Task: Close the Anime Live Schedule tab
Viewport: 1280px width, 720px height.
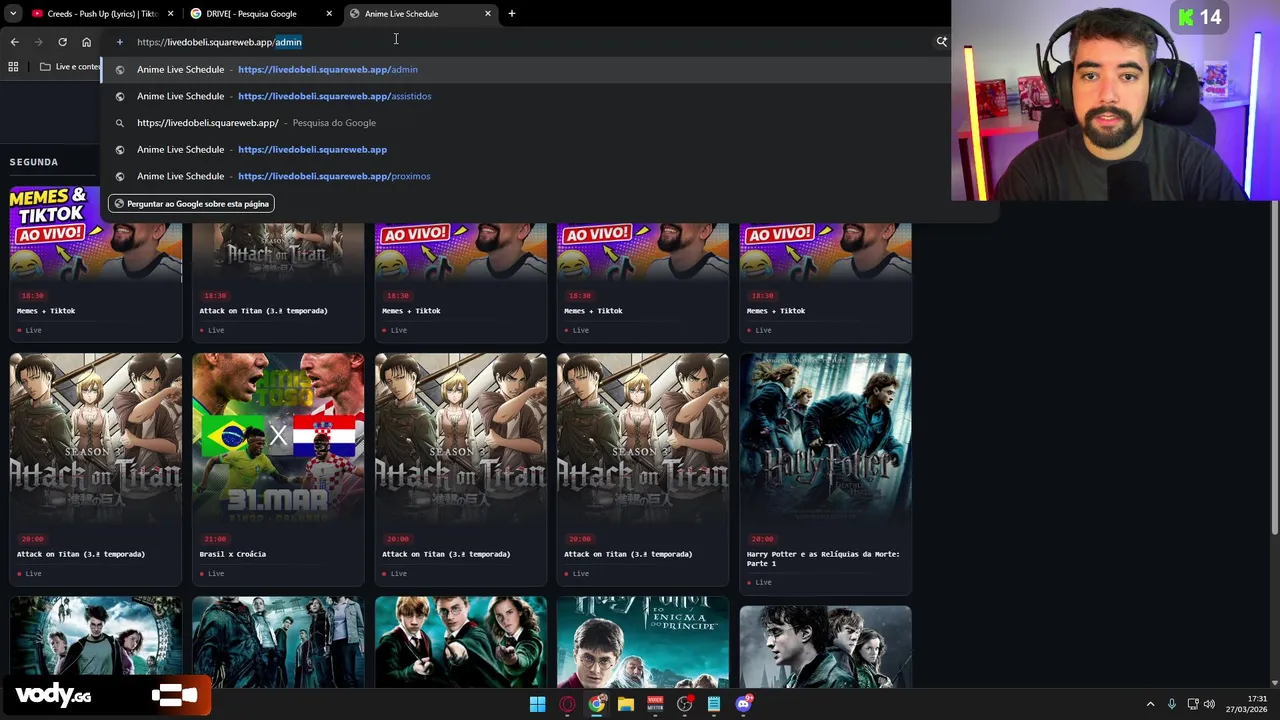Action: [x=488, y=14]
